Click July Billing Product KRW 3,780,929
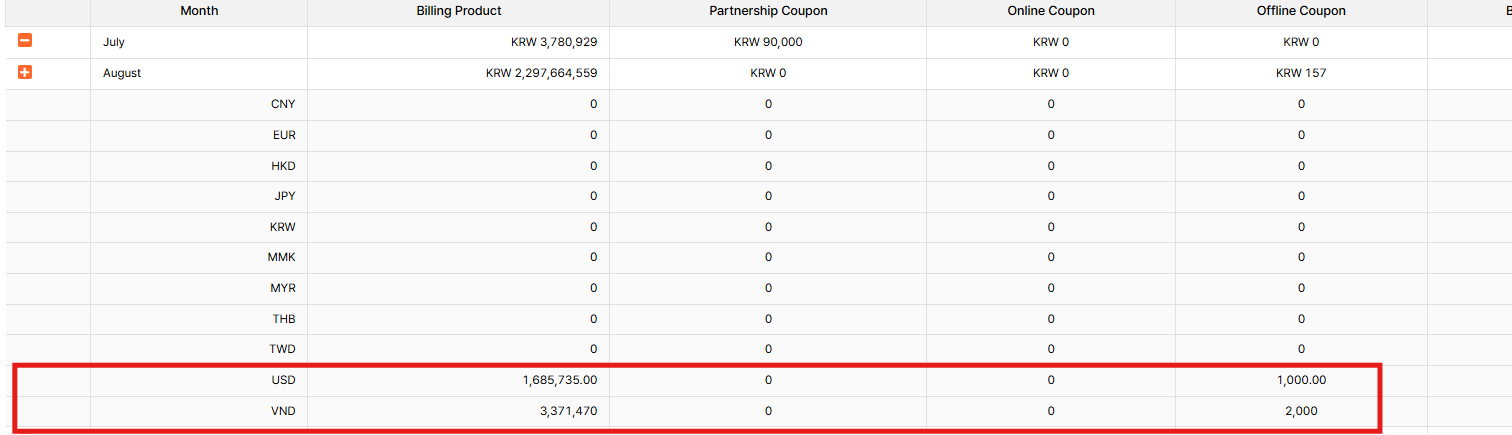1512x435 pixels. click(x=553, y=42)
